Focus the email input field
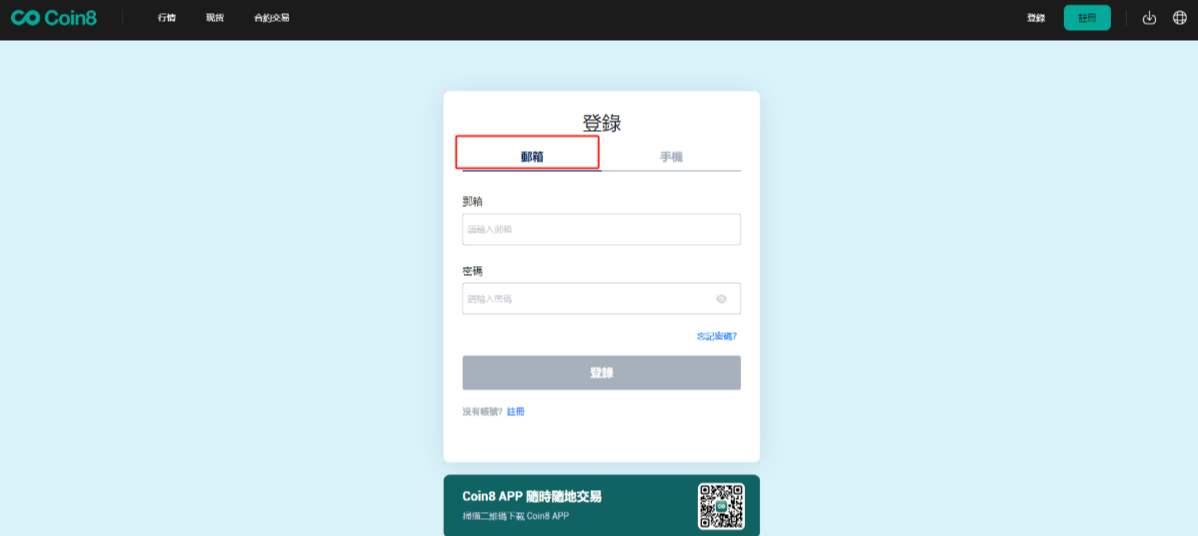This screenshot has height=536, width=1198. pyautogui.click(x=601, y=229)
